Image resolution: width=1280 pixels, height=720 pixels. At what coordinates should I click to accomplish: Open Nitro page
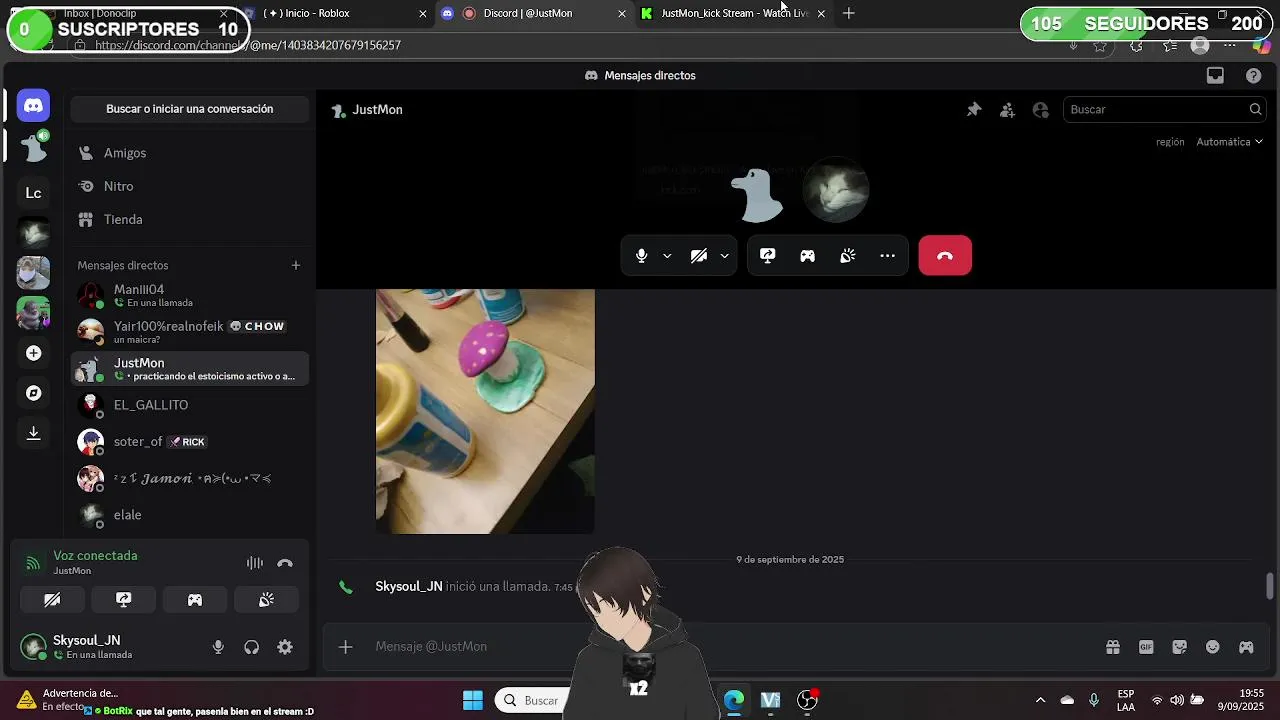pos(190,186)
